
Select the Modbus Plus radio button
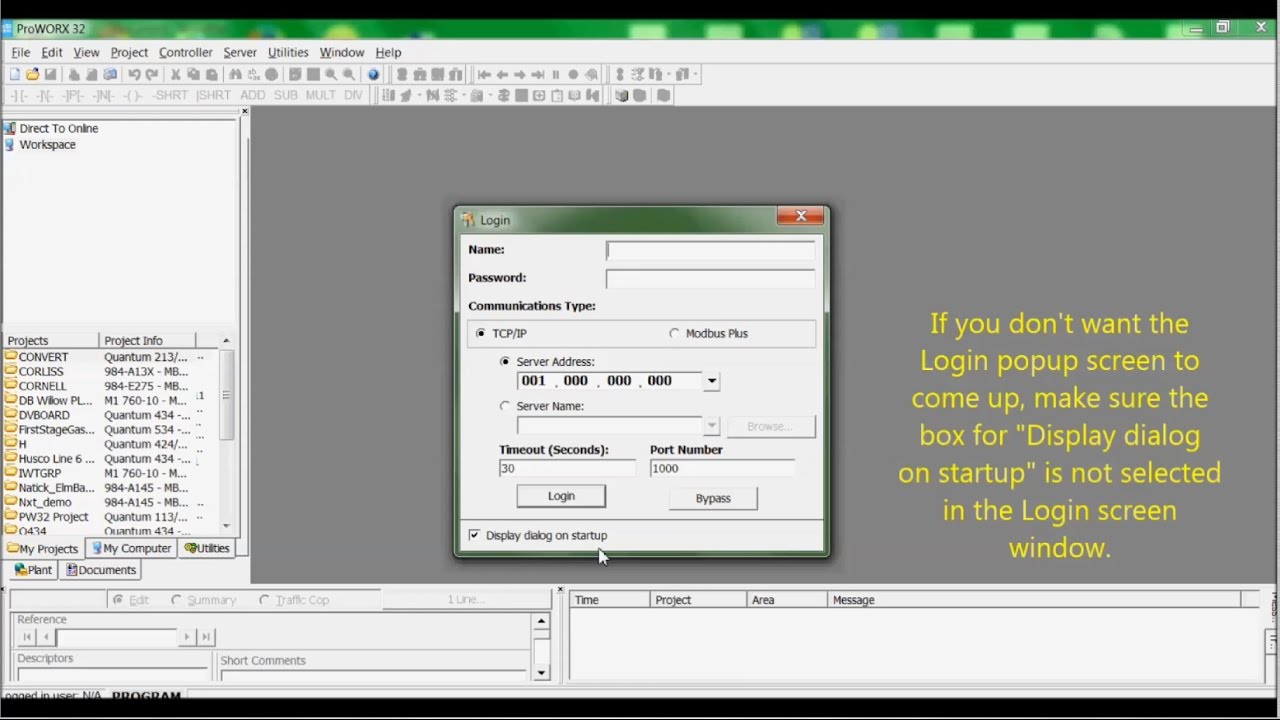pos(674,333)
